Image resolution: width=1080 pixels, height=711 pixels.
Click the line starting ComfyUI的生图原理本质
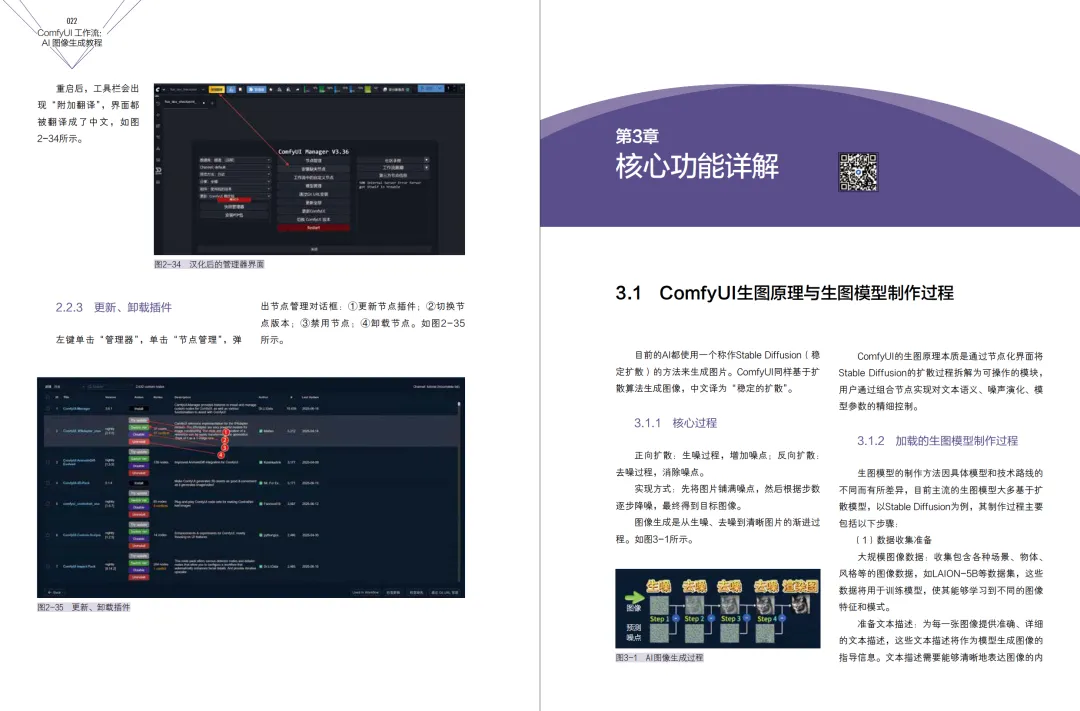(950, 356)
